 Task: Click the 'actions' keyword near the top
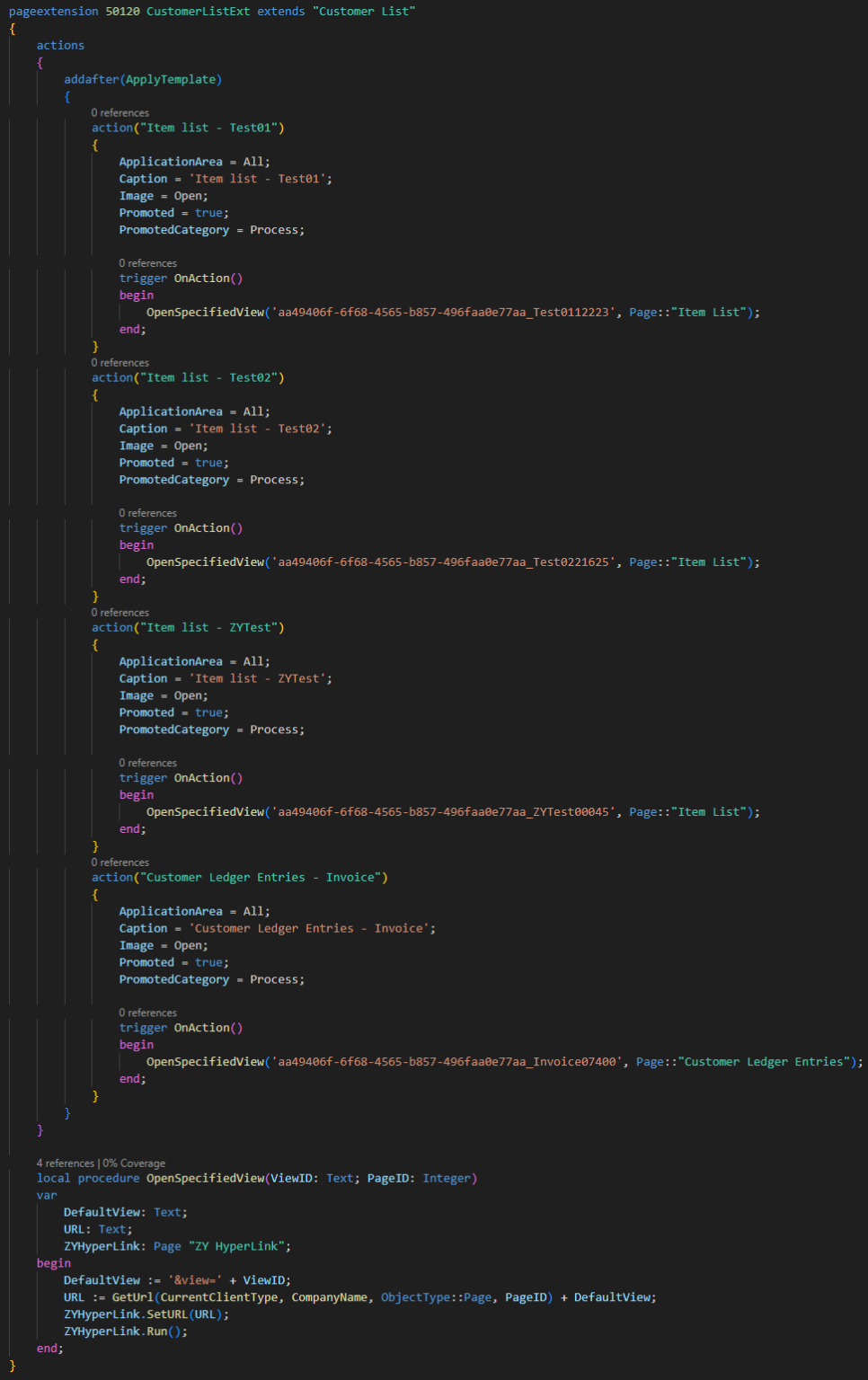point(60,45)
